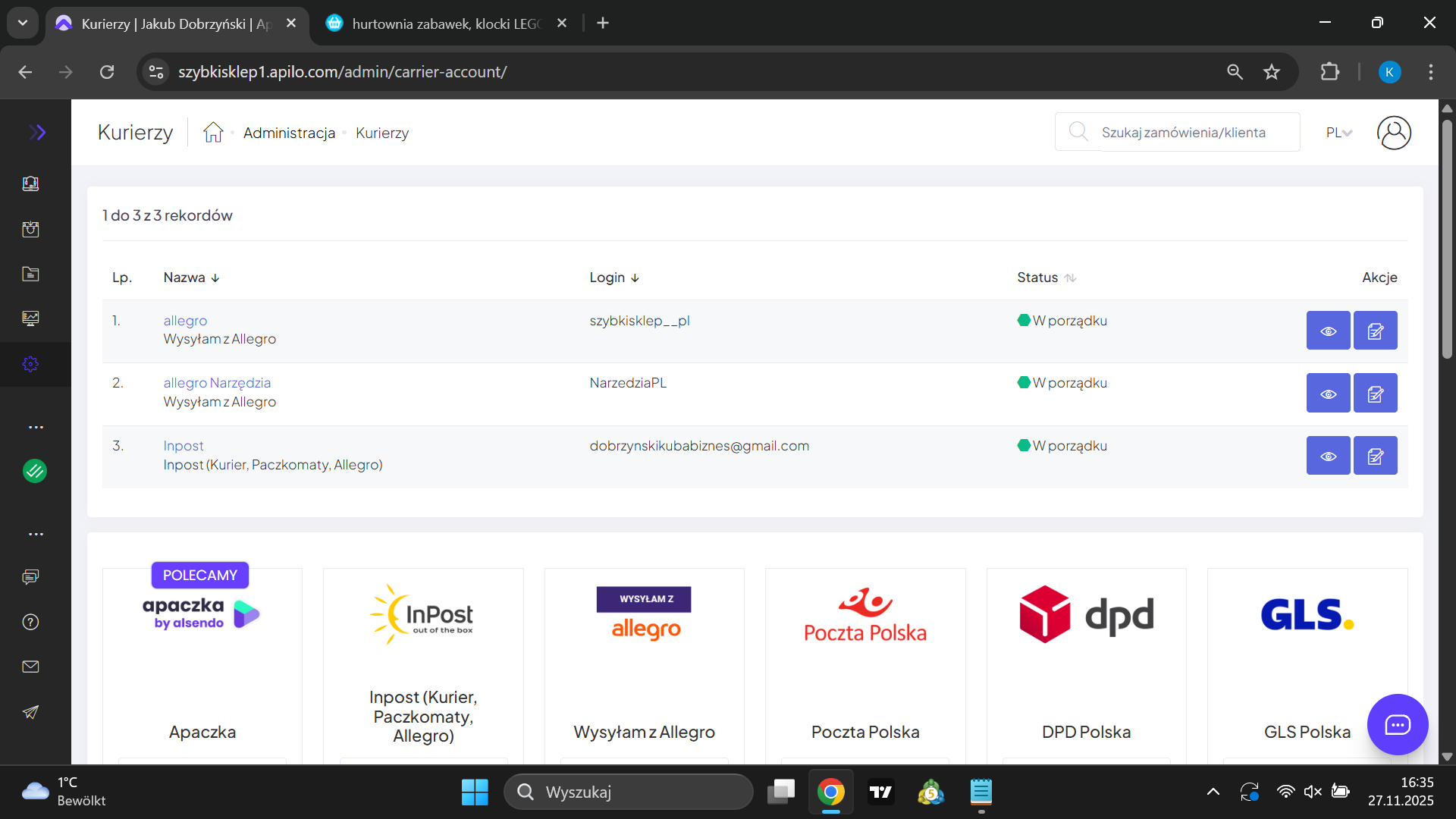Click the paper plane icon in sidebar

pyautogui.click(x=30, y=712)
